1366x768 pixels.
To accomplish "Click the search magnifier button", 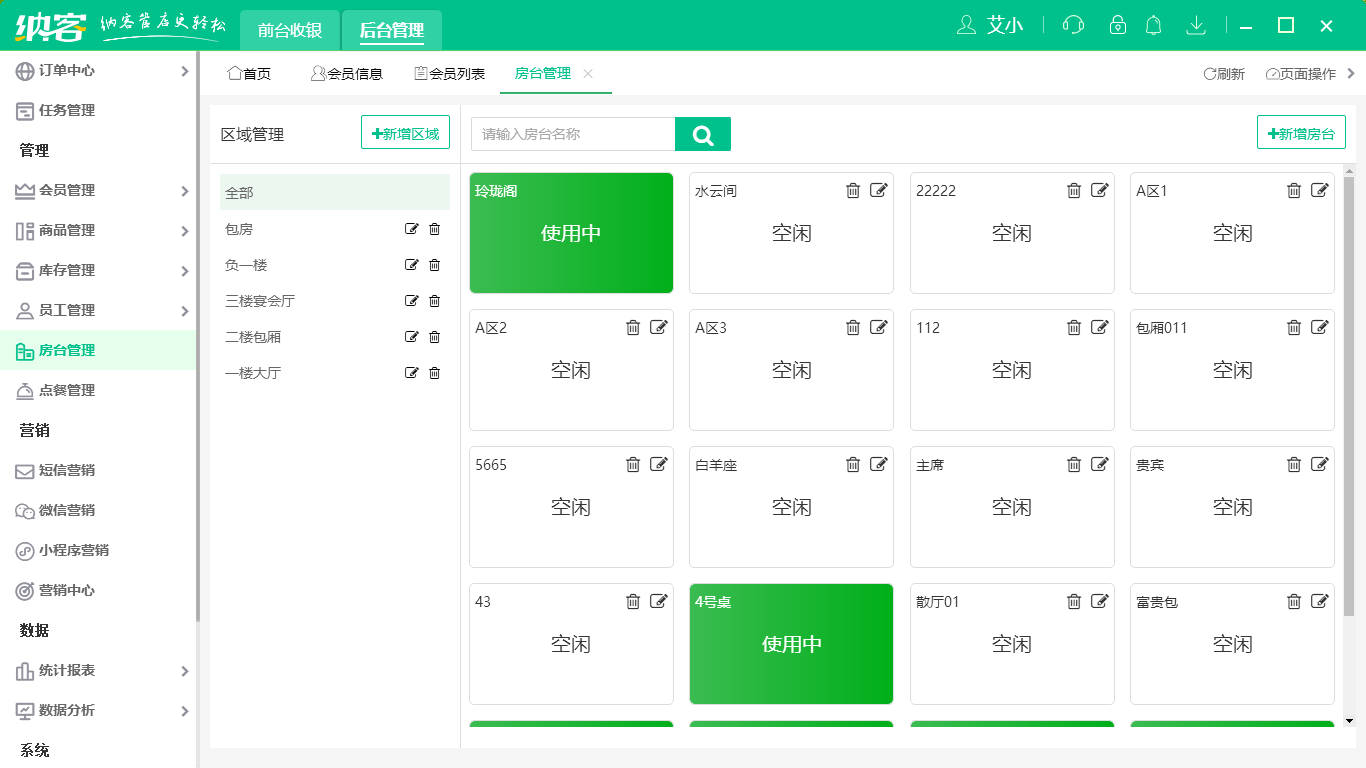I will click(703, 135).
